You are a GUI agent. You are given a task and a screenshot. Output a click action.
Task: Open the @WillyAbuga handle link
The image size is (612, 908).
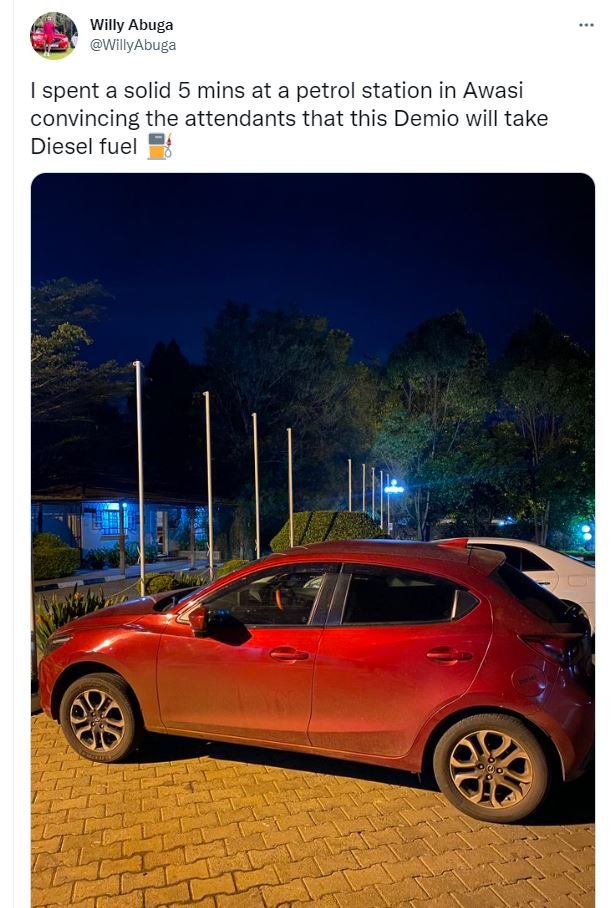coord(133,45)
